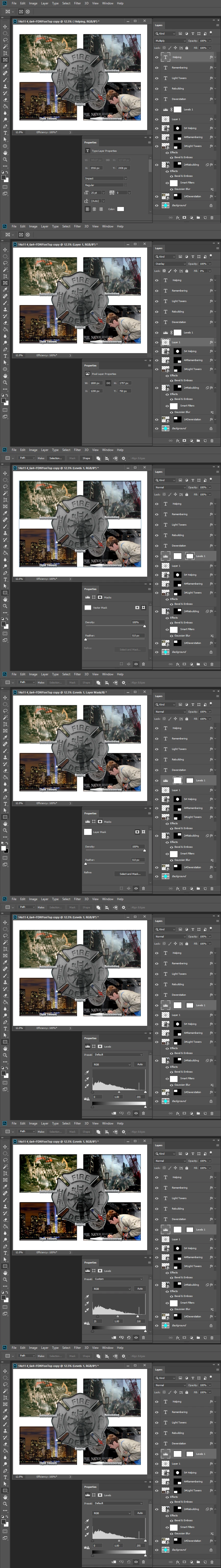Click lower X position field in Pixel Layer Properties

point(96,391)
